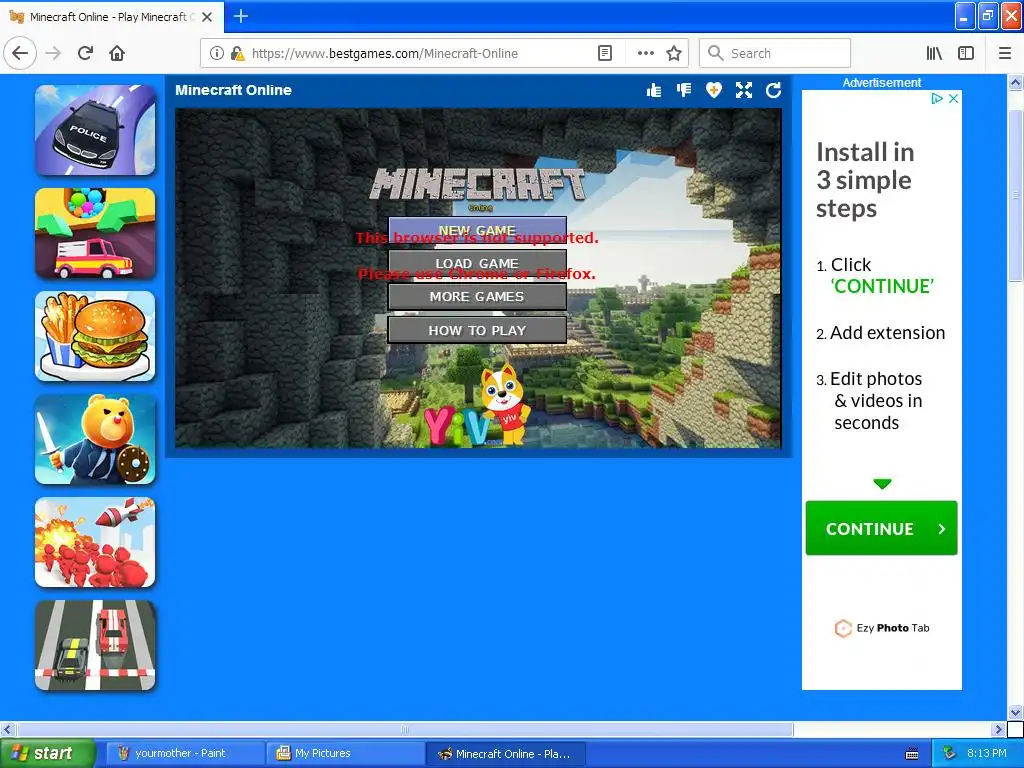Viewport: 1024px width, 768px height.
Task: Like the game with thumbs up icon
Action: 654,90
